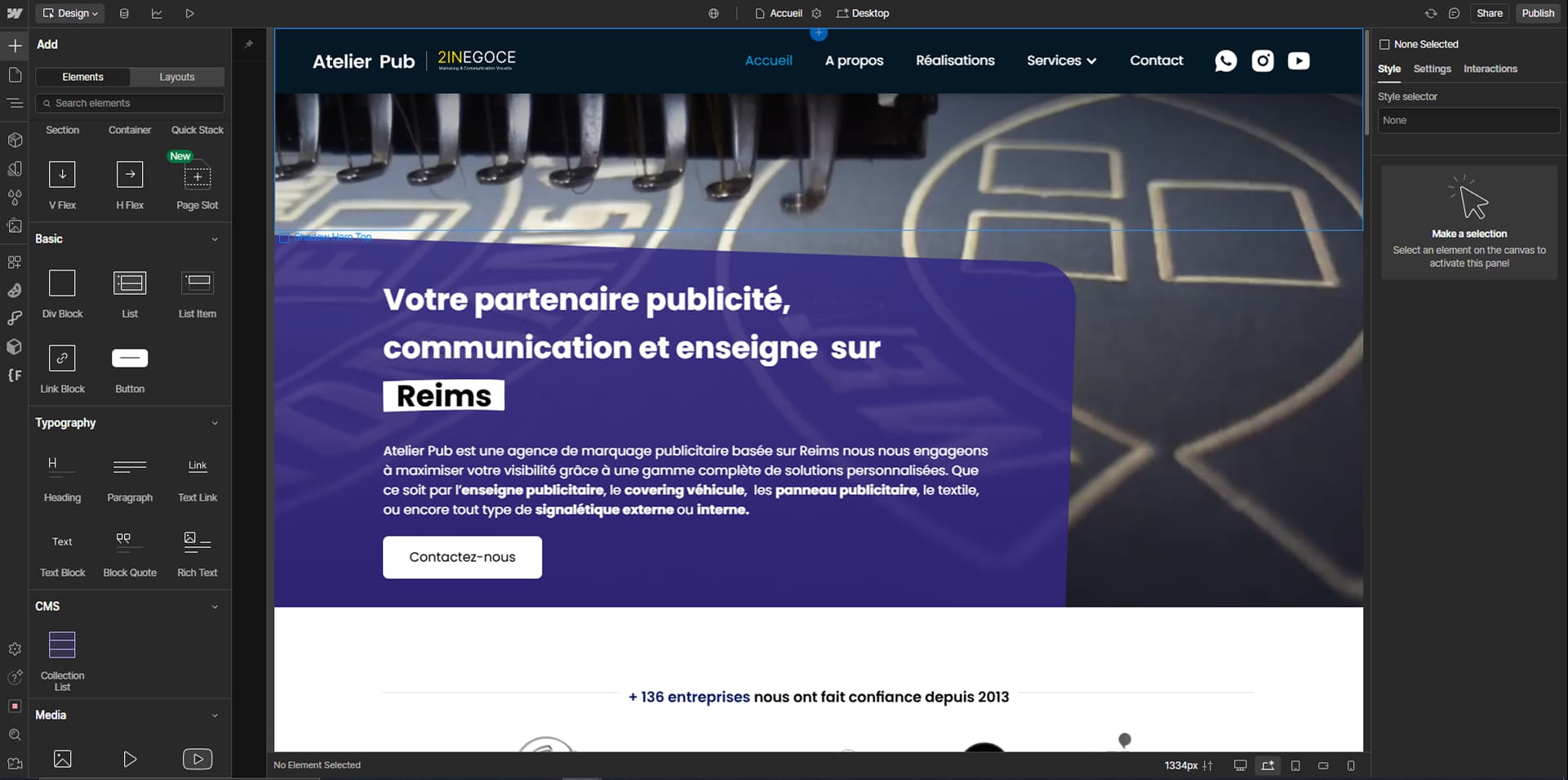1568x780 pixels.
Task: Add a List Item element
Action: coord(198,293)
